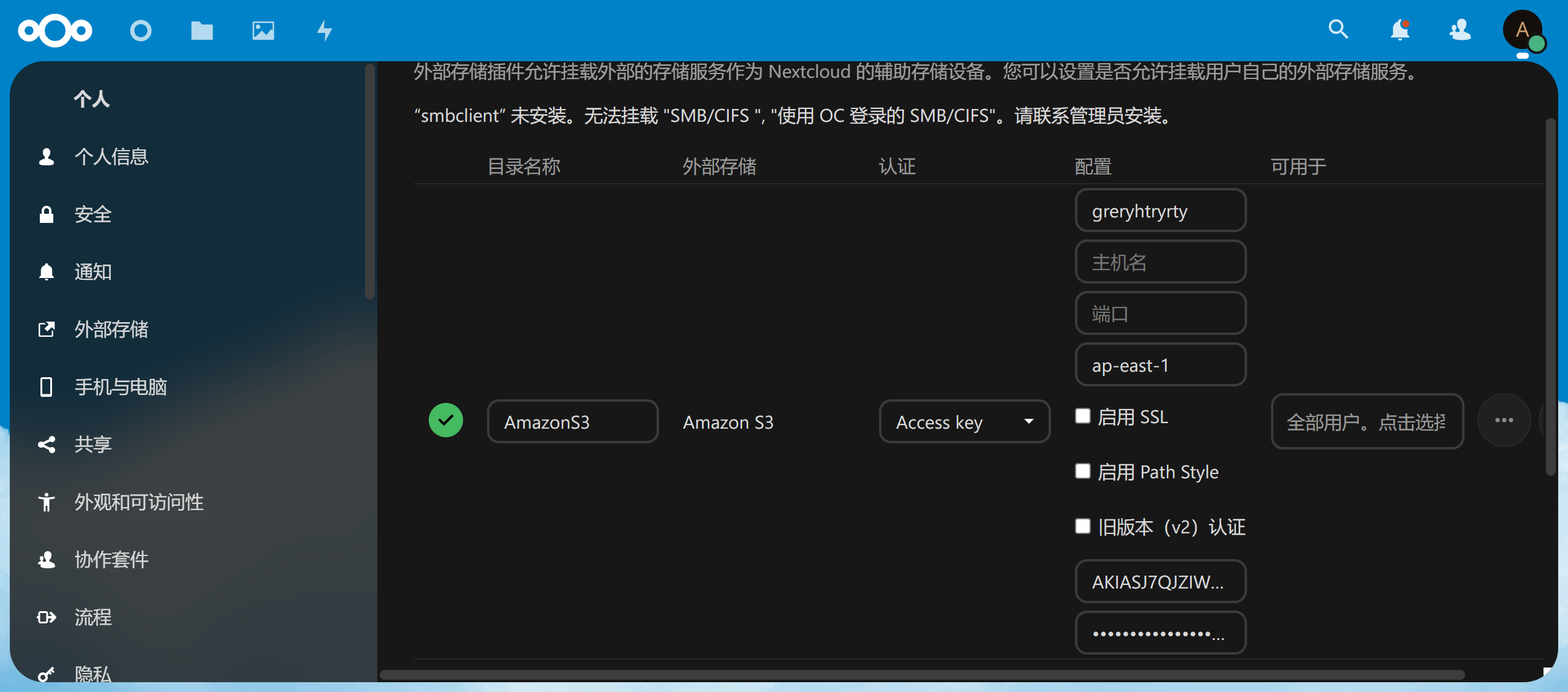This screenshot has width=1568, height=692.
Task: Enable the 启用 SSL checkbox
Action: pos(1083,416)
